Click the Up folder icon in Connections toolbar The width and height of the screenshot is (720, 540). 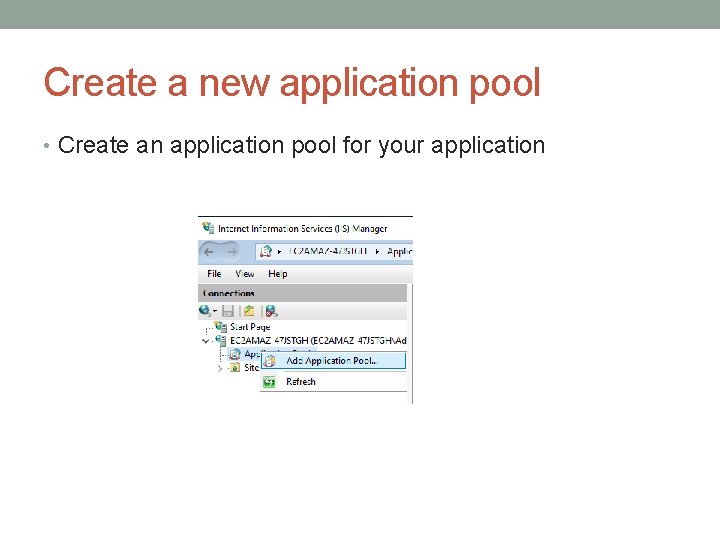click(x=249, y=311)
